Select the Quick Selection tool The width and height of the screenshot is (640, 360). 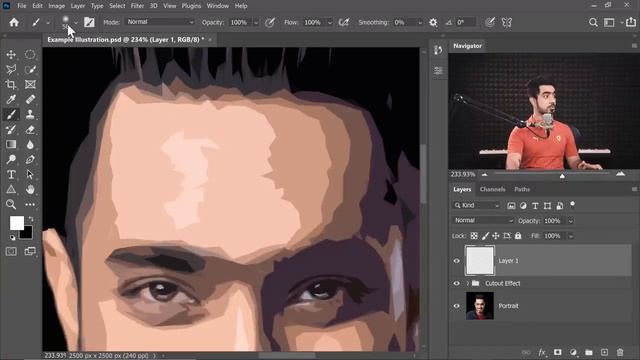30,69
